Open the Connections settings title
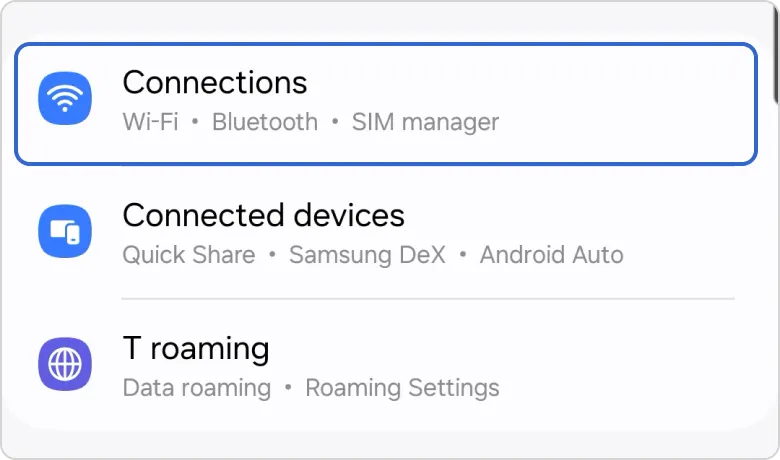 (214, 82)
